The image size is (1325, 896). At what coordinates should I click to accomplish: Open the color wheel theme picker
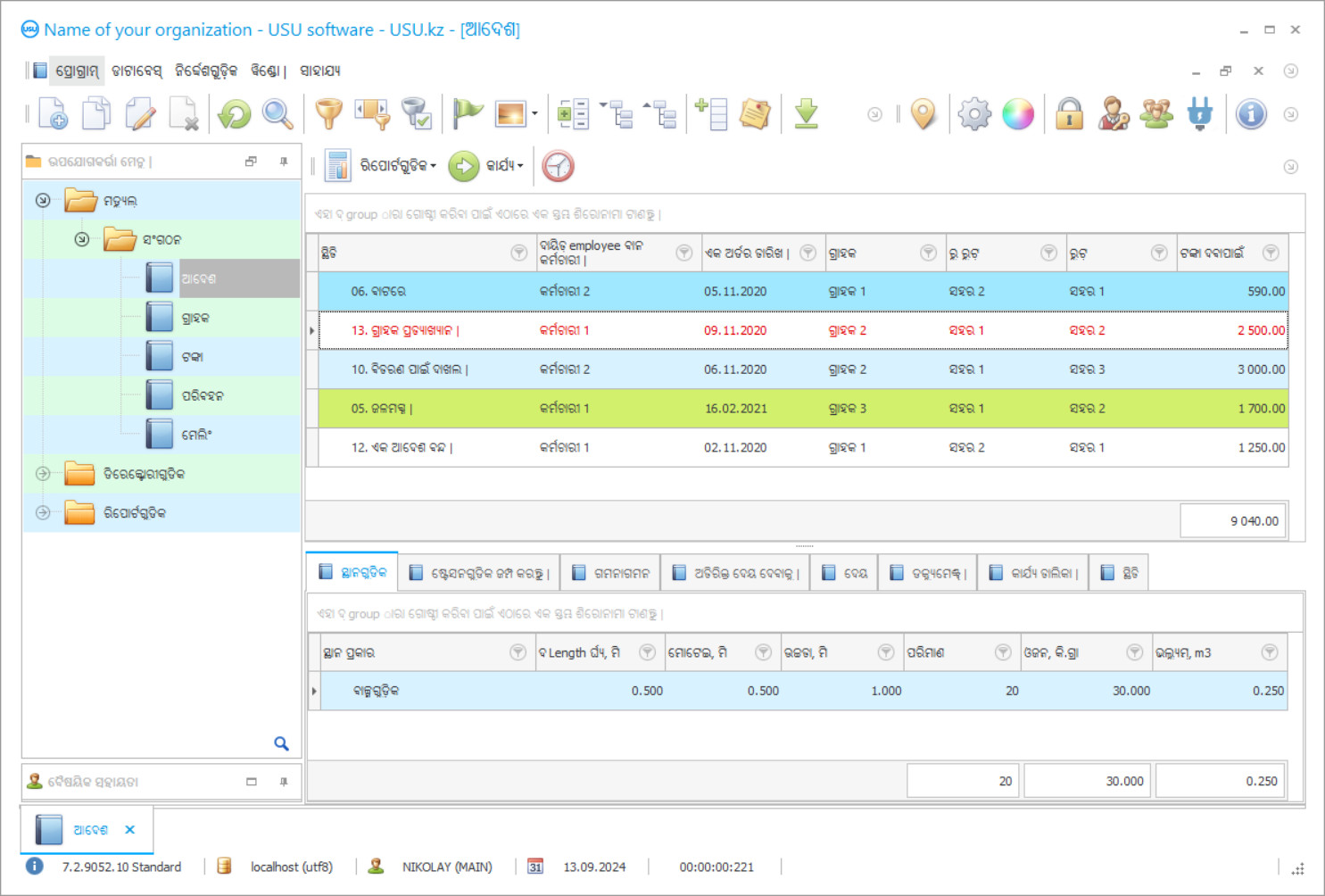click(1017, 114)
